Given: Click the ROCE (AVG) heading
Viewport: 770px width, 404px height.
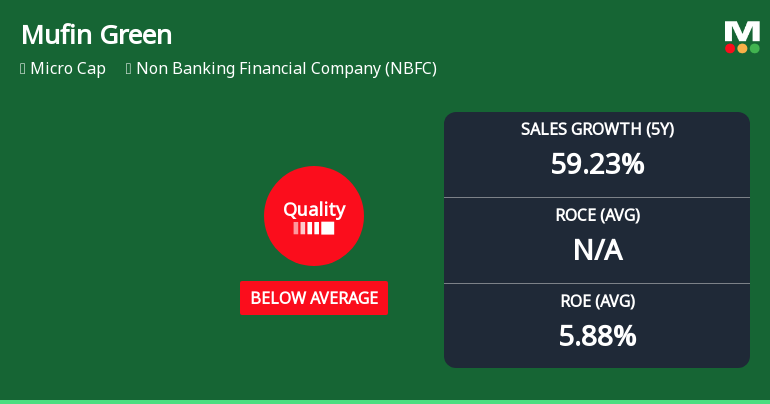Looking at the screenshot, I should (x=596, y=215).
